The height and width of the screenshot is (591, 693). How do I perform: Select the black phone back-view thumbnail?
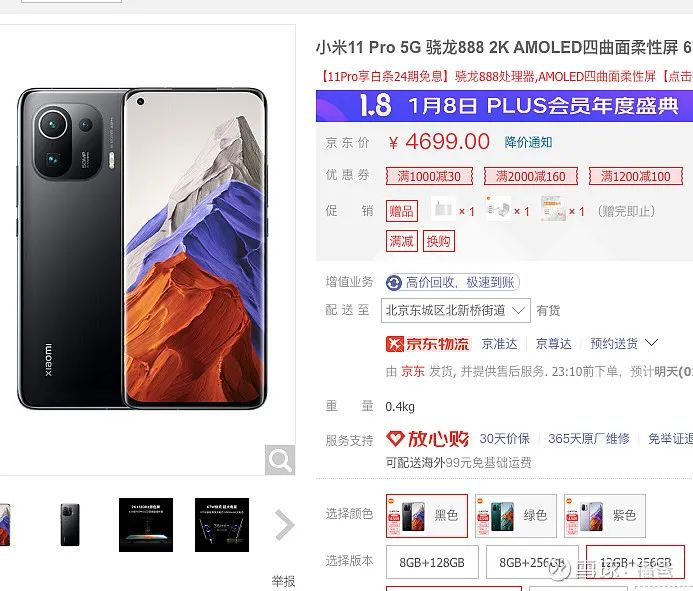pyautogui.click(x=70, y=525)
